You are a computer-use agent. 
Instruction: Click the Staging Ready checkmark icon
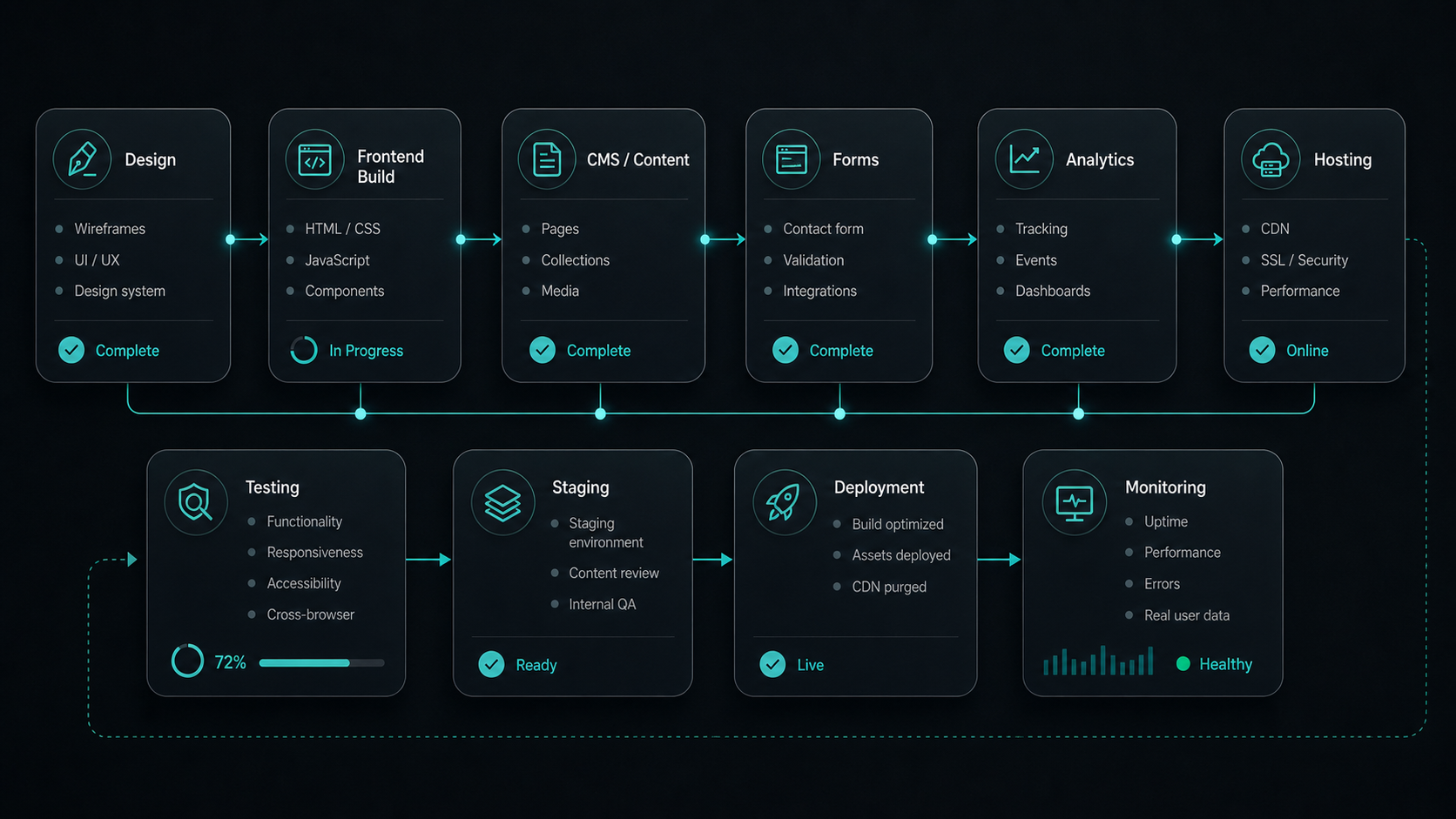[x=491, y=664]
